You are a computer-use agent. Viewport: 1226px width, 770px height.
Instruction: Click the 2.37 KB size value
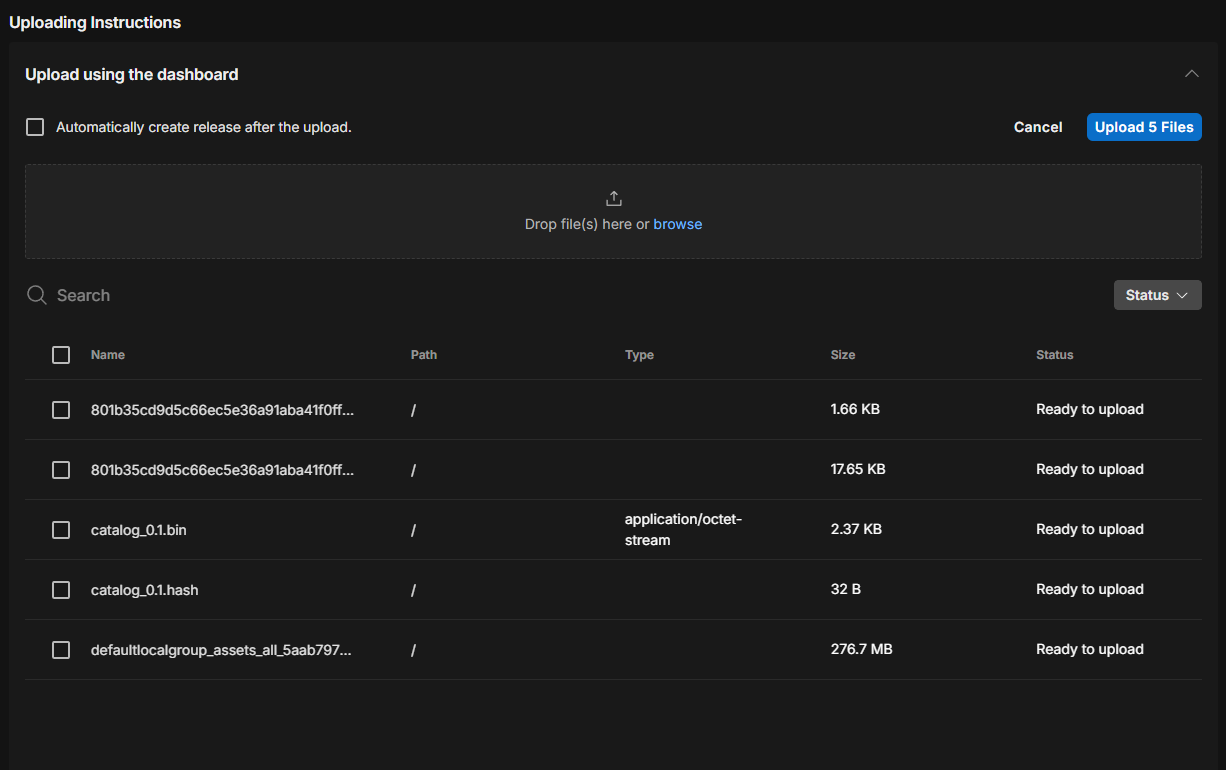click(x=857, y=529)
